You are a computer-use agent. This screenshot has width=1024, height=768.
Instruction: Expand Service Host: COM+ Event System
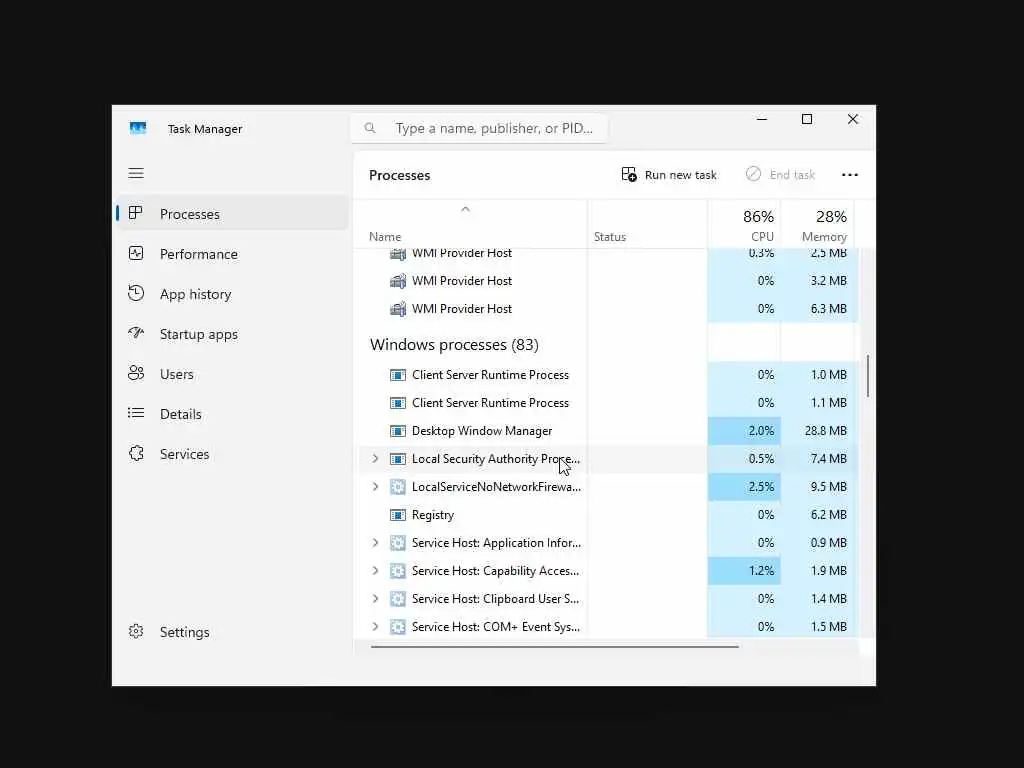pos(375,626)
